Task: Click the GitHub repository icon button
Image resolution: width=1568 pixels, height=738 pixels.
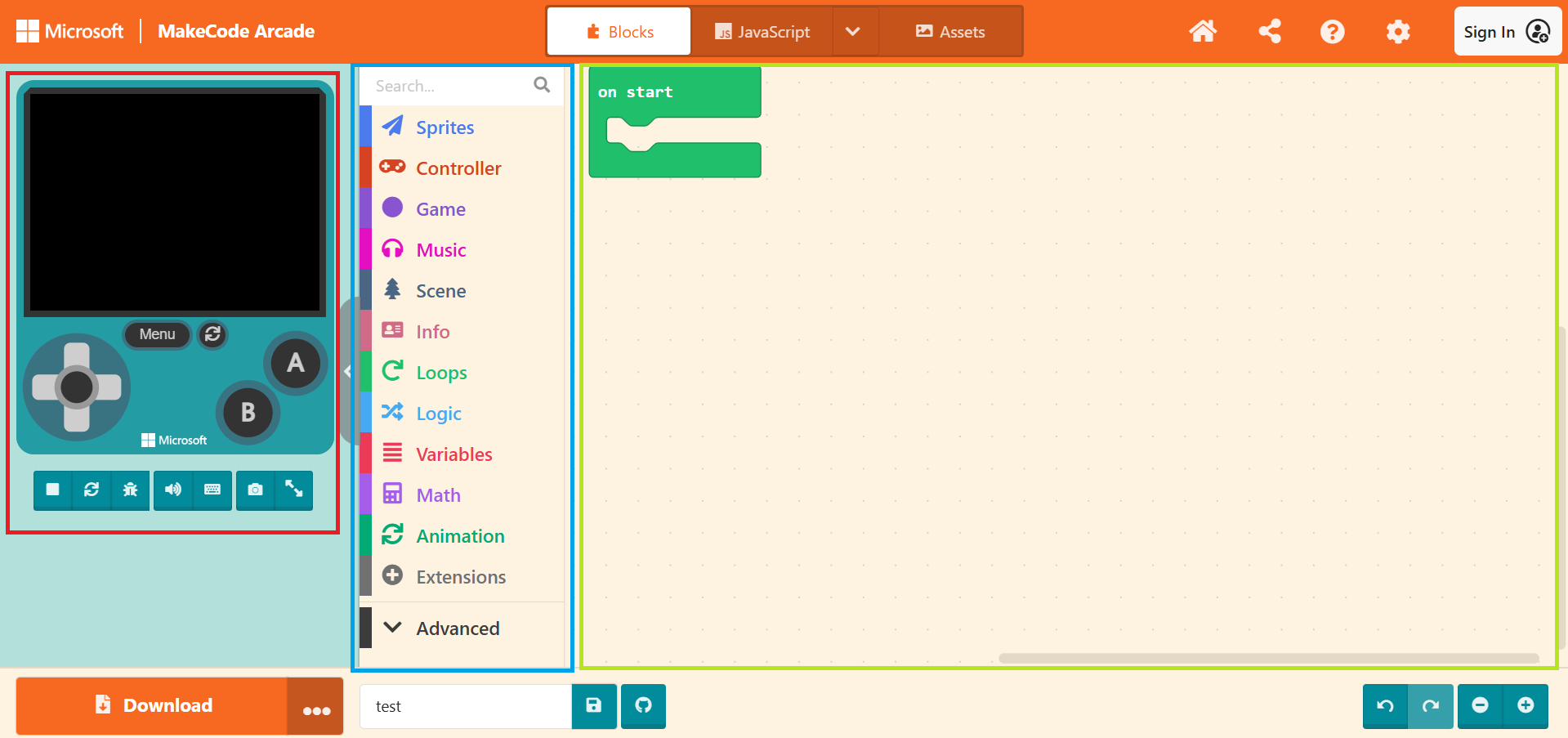Action: pos(643,705)
